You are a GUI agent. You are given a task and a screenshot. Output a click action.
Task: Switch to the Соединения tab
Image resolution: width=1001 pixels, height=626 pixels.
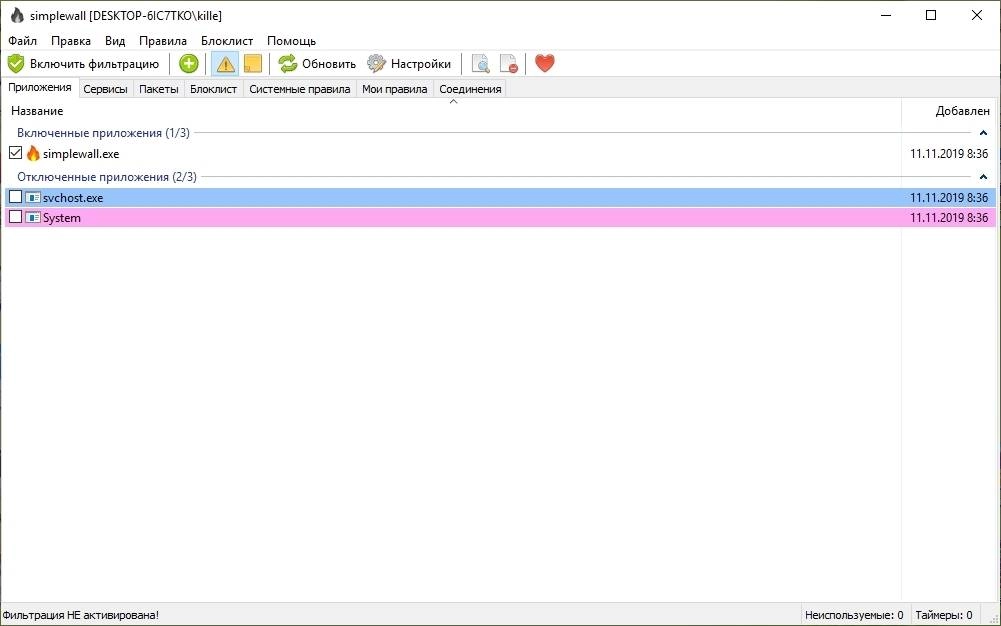[x=470, y=89]
